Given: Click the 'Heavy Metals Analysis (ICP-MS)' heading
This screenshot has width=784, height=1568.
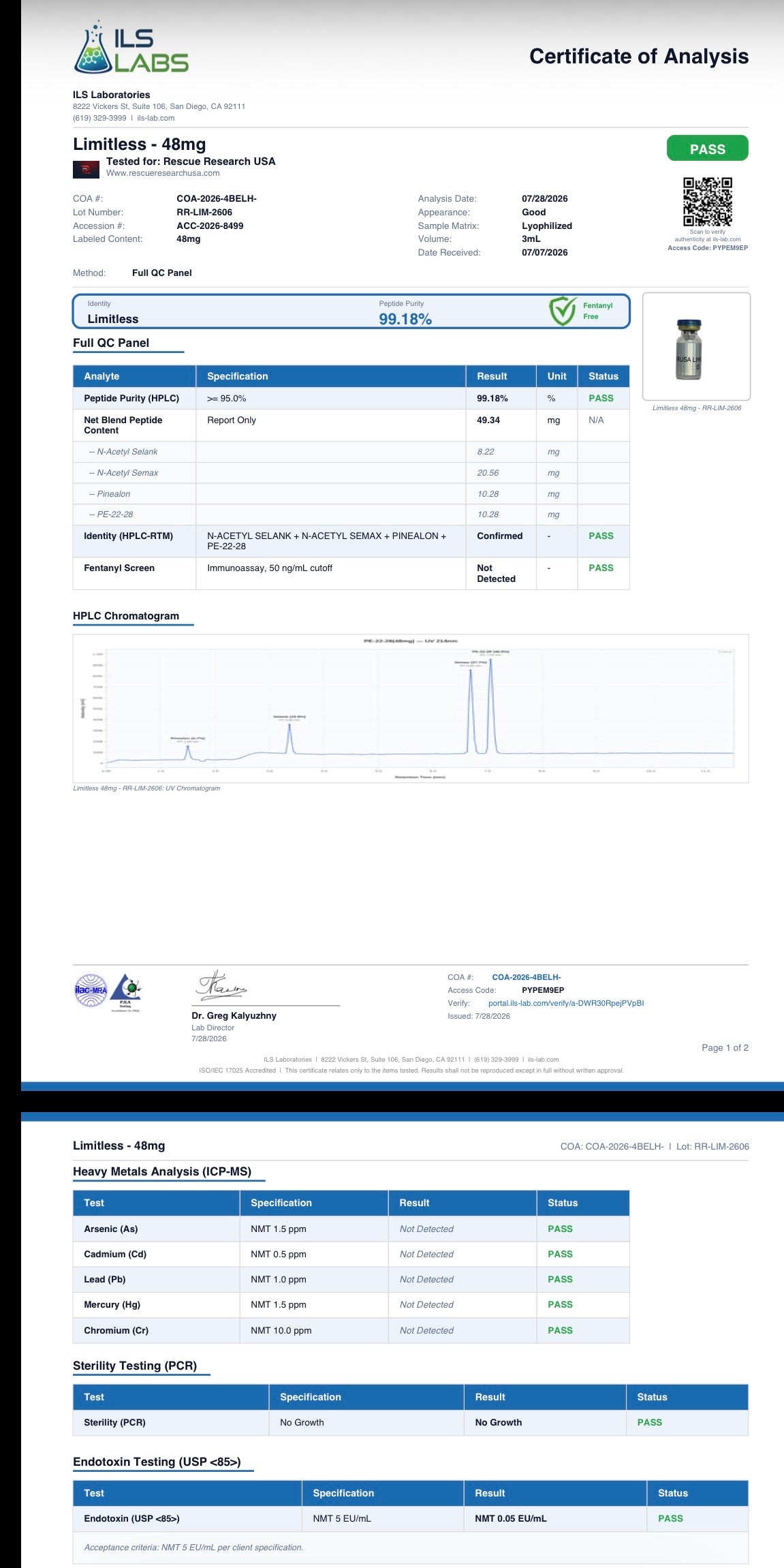Looking at the screenshot, I should click(162, 1171).
